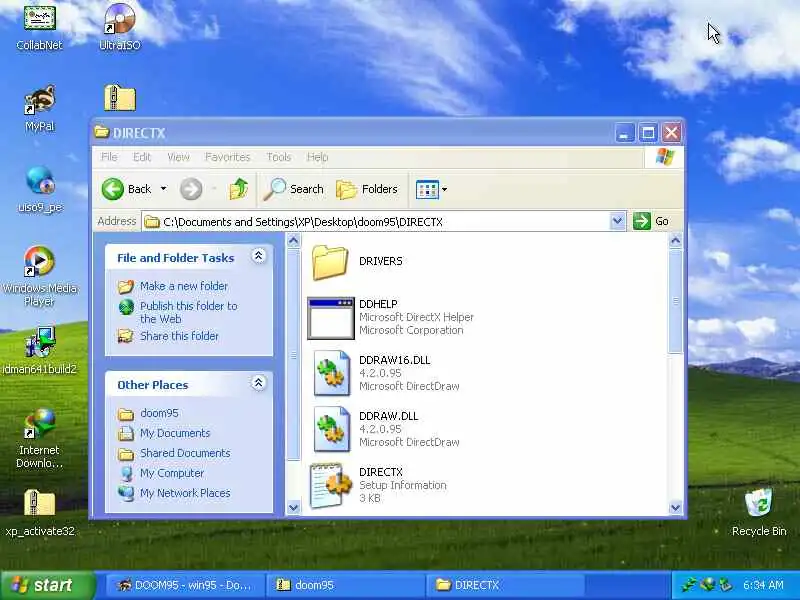Viewport: 800px width, 600px height.
Task: Click the file list scrollbar thumb
Action: pyautogui.click(x=676, y=300)
